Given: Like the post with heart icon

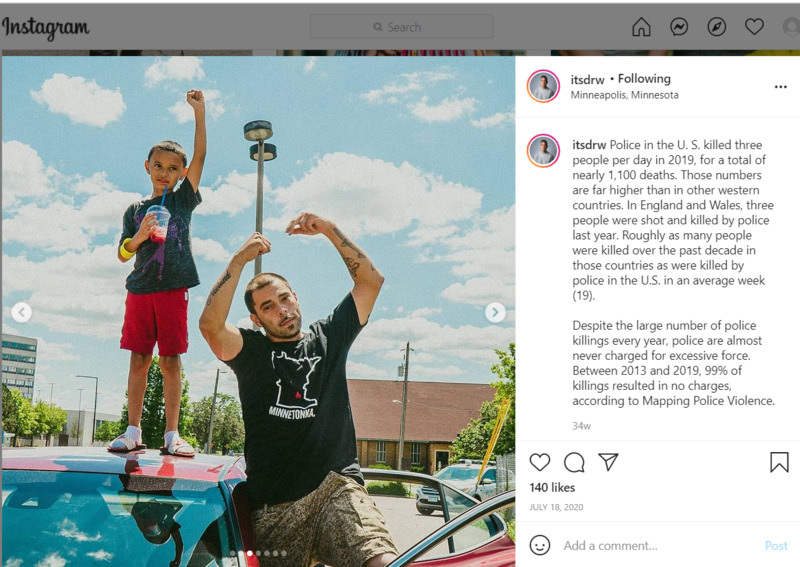Looking at the screenshot, I should 539,462.
